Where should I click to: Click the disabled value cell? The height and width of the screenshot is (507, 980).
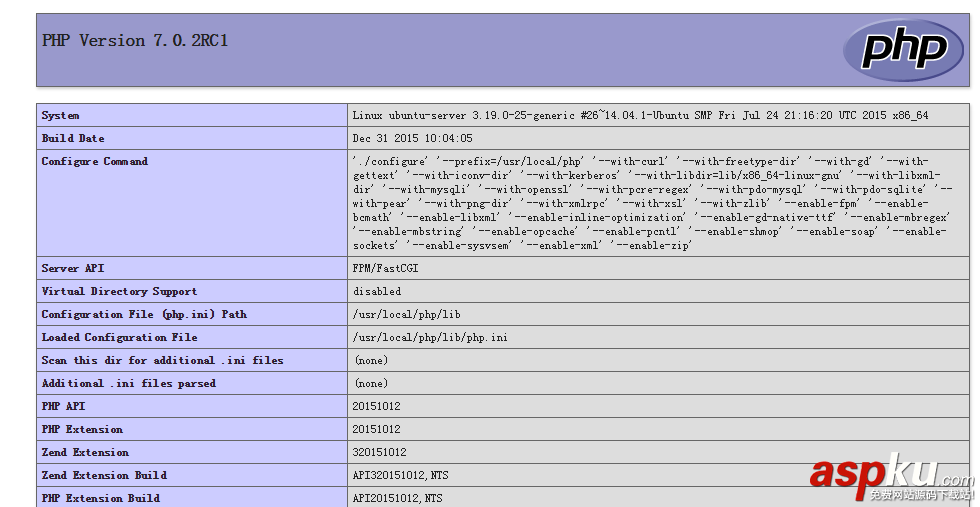(377, 292)
